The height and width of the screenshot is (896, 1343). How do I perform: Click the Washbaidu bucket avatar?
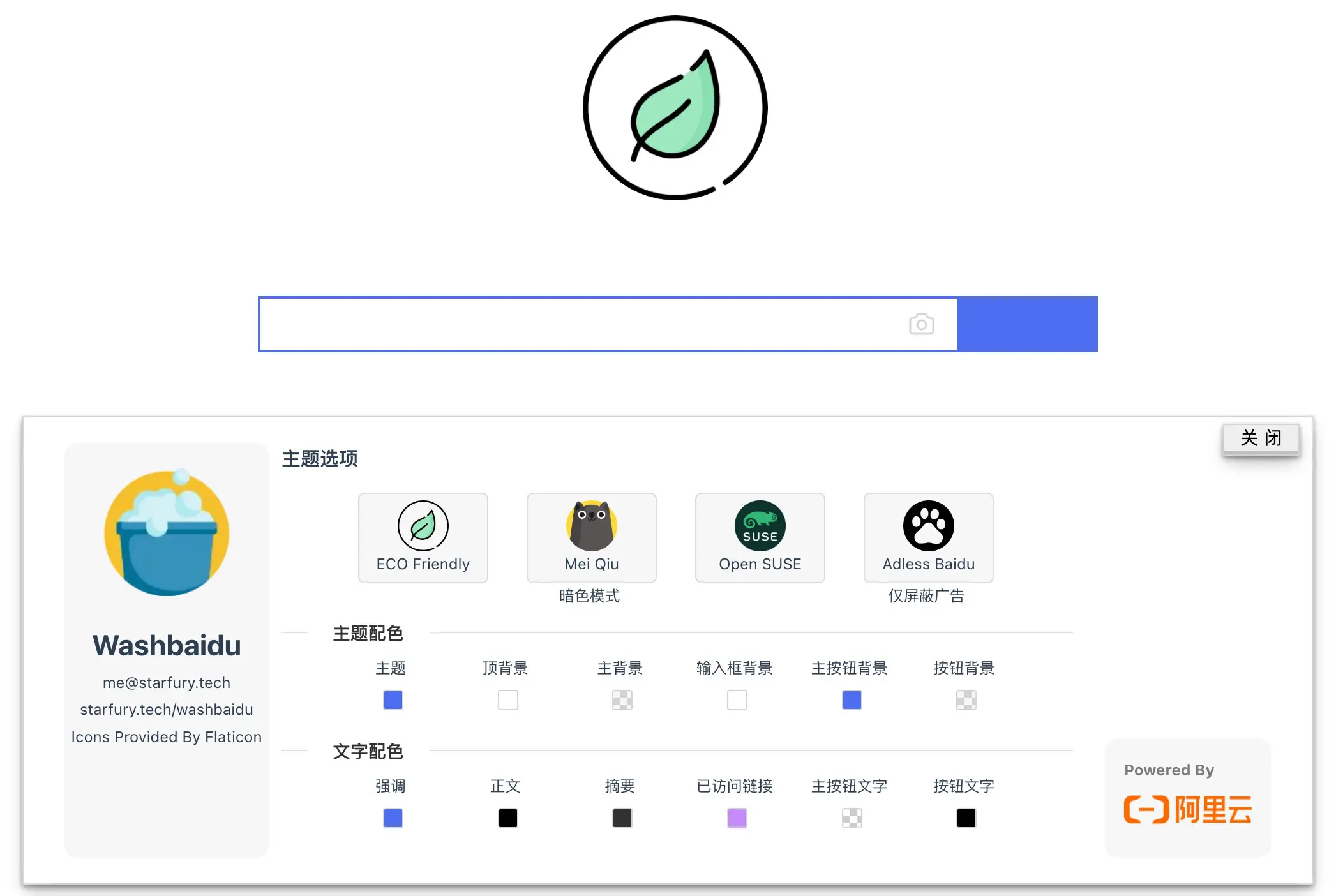pos(167,534)
